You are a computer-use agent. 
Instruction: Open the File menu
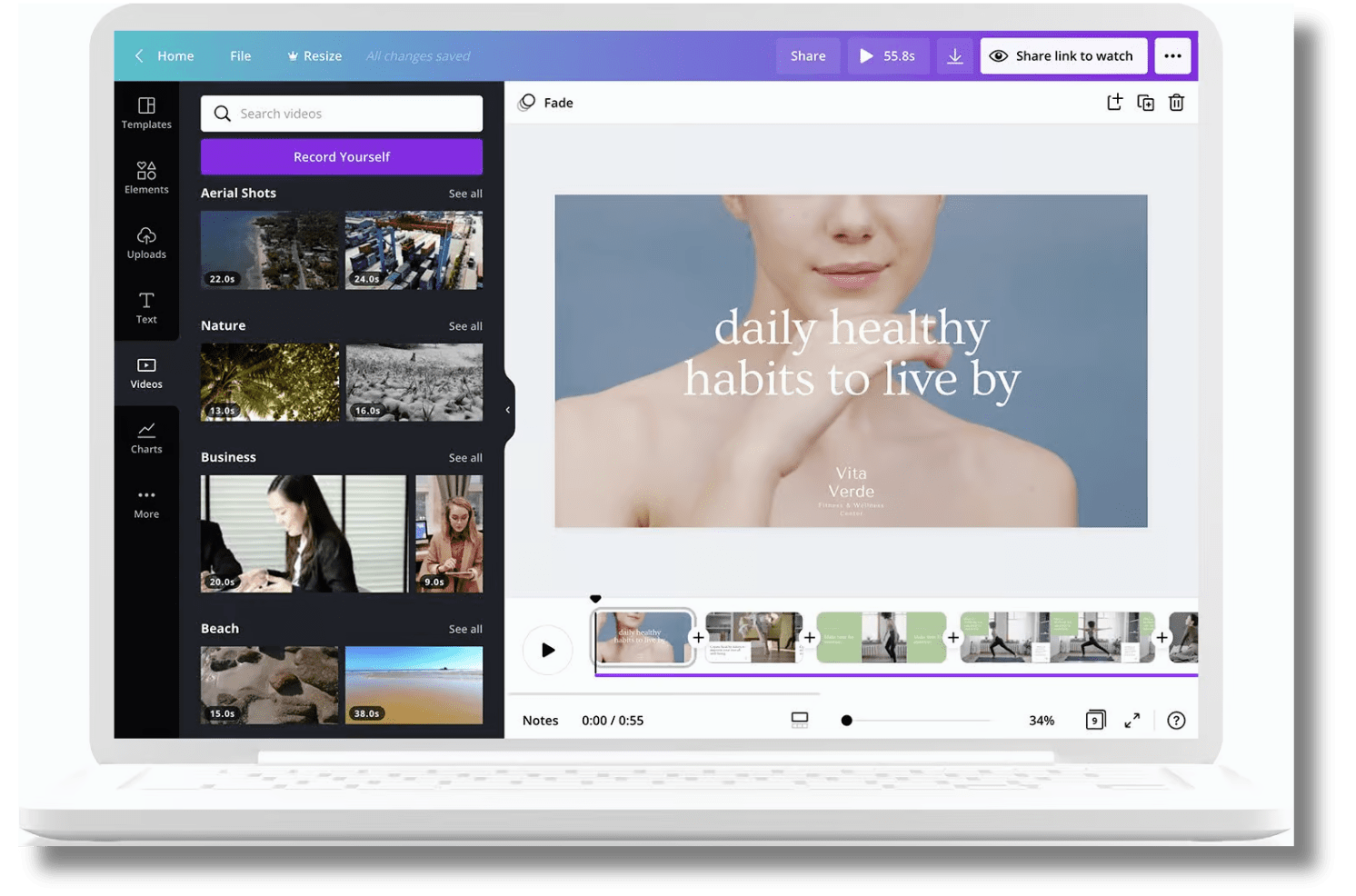click(240, 56)
